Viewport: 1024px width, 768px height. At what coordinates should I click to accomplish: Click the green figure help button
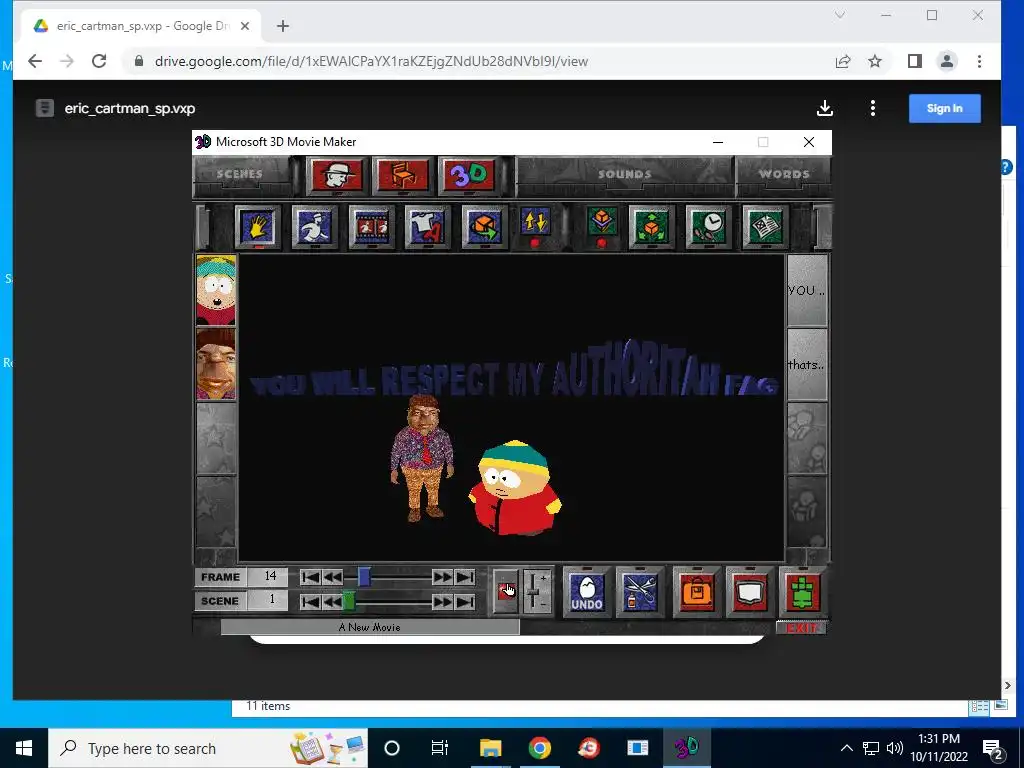coord(803,592)
